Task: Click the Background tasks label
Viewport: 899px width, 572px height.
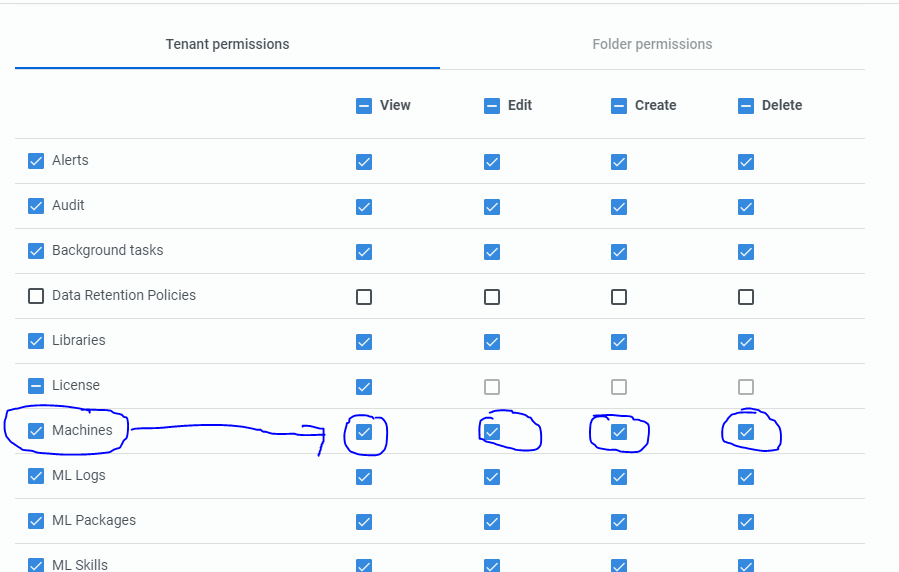Action: (108, 250)
